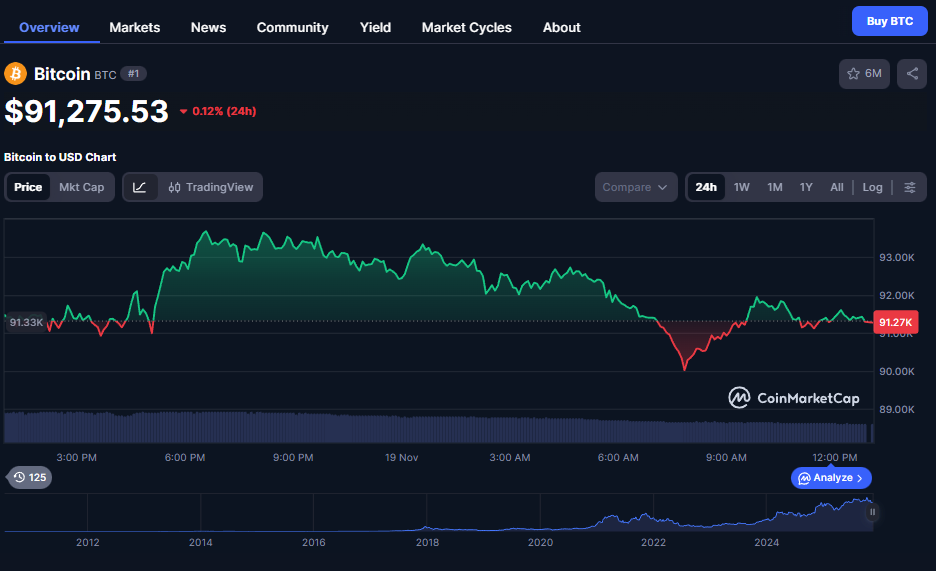The image size is (936, 571).
Task: Select the 24h time range
Action: click(706, 187)
